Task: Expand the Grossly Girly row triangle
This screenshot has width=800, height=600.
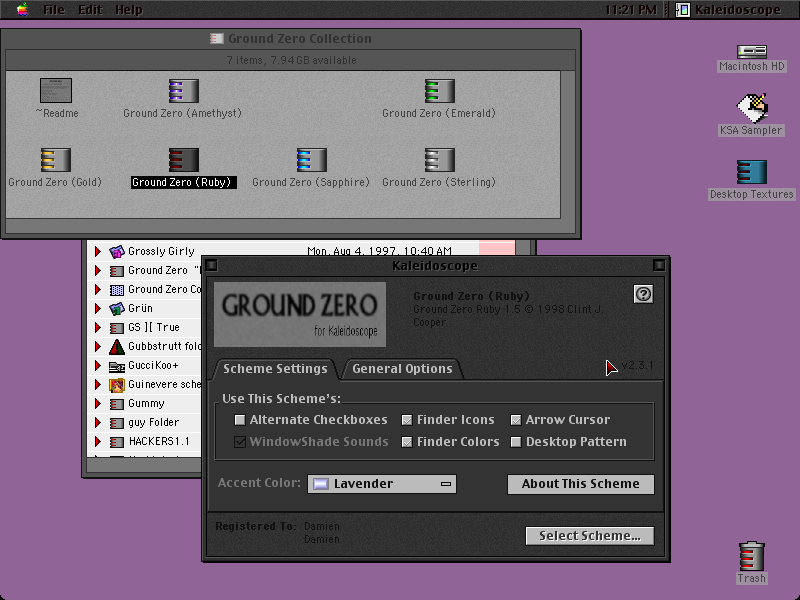Action: [x=97, y=251]
